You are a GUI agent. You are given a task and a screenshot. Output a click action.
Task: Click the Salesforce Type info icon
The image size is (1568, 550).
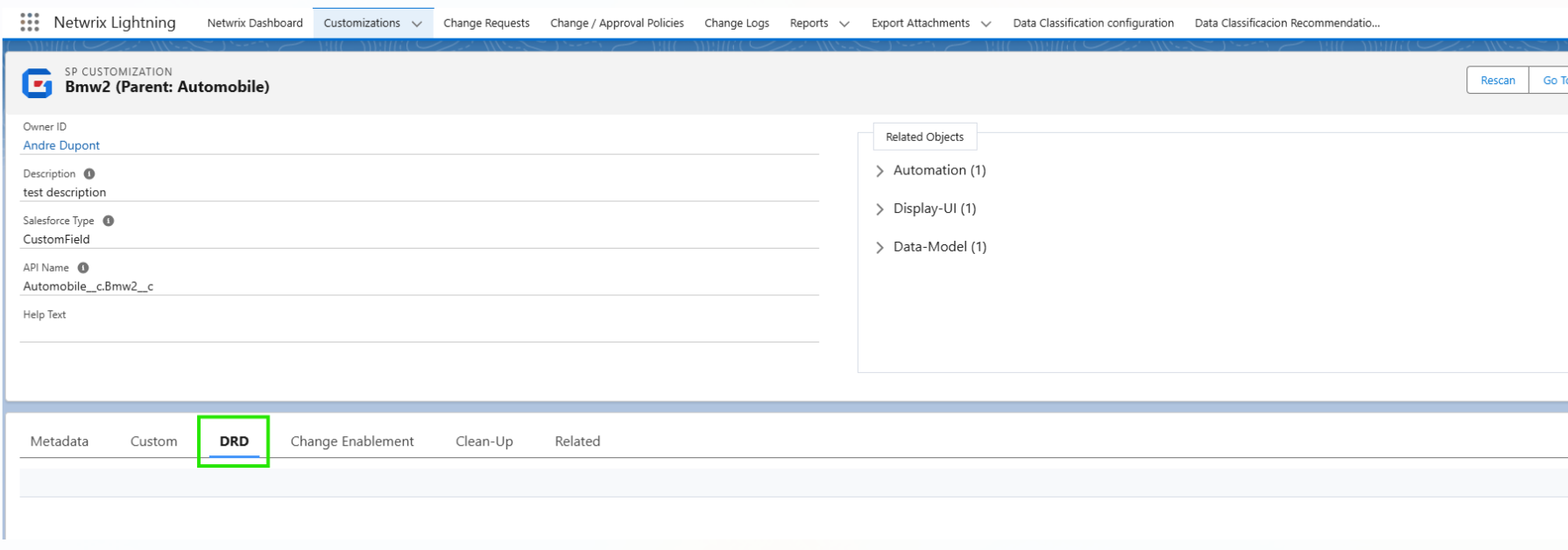point(109,221)
